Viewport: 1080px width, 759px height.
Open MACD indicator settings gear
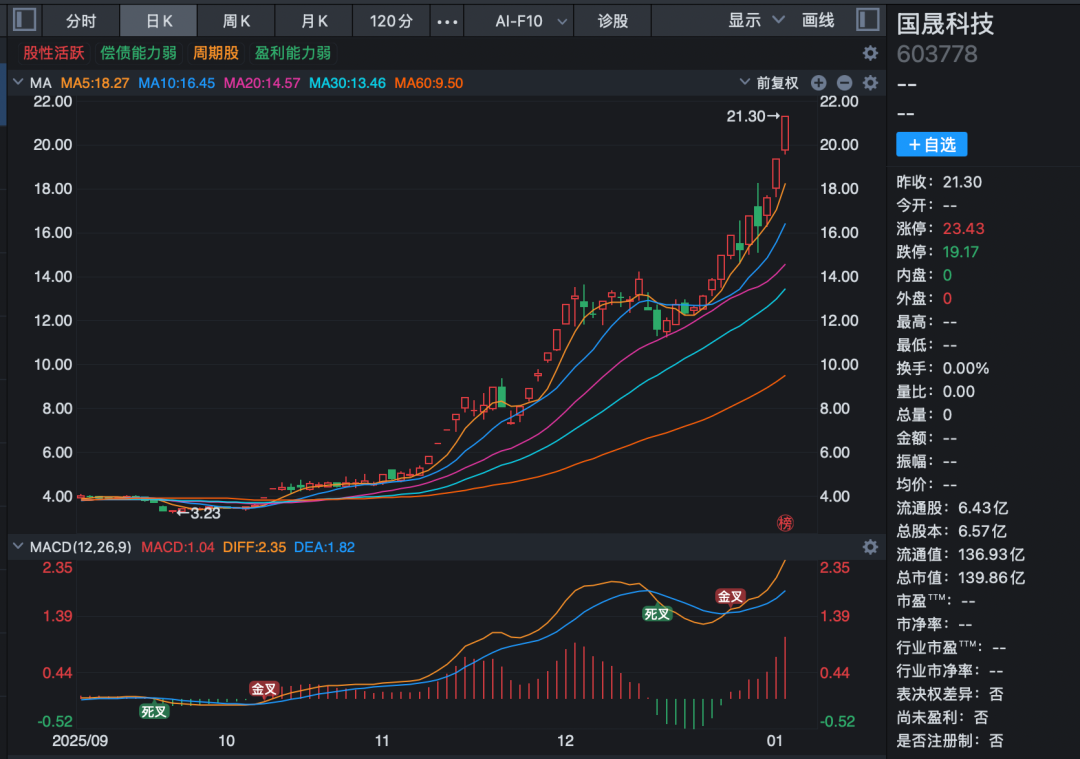pos(870,547)
